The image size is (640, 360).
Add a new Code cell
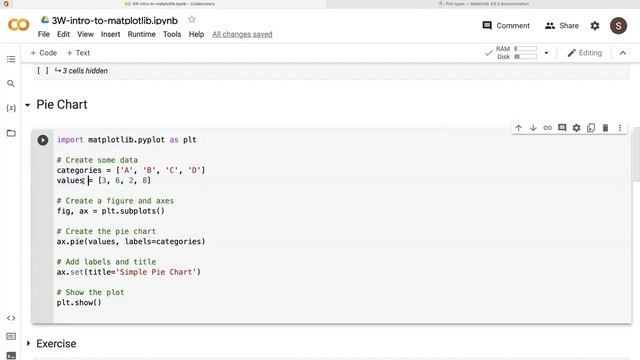tap(44, 53)
